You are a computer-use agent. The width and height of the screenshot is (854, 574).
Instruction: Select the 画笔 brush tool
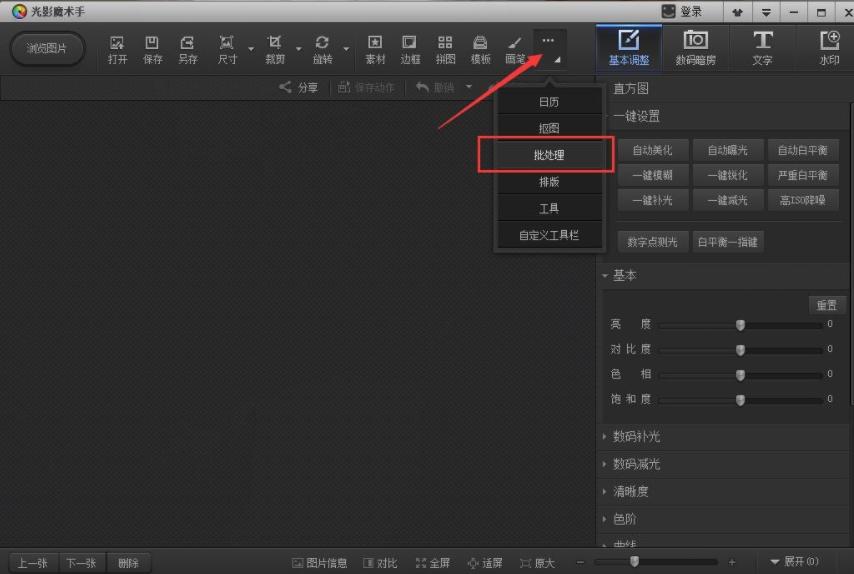coord(515,50)
